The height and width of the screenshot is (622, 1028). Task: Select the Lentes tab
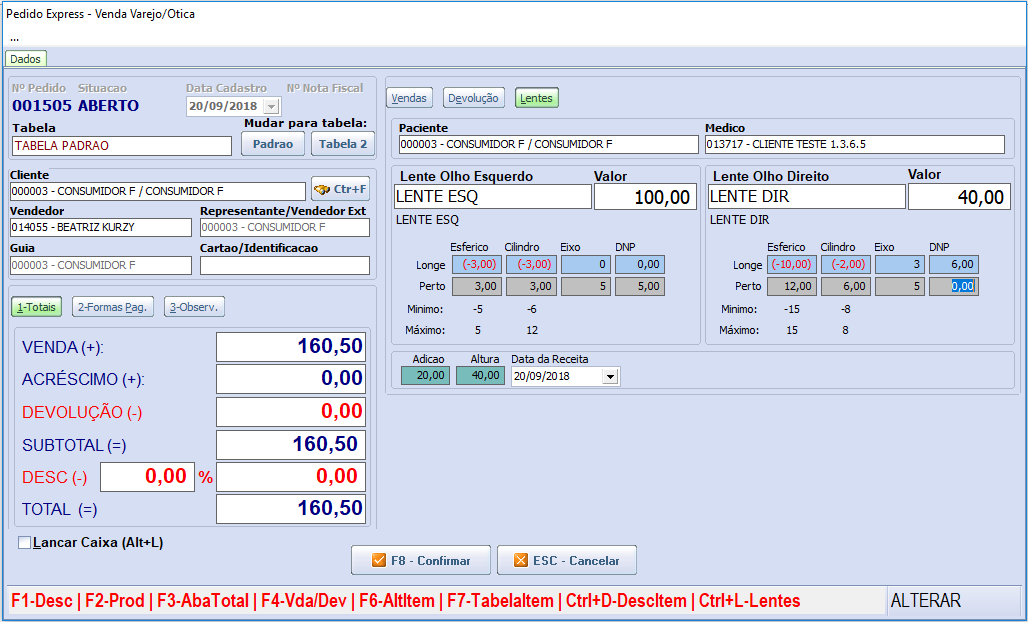click(x=537, y=98)
